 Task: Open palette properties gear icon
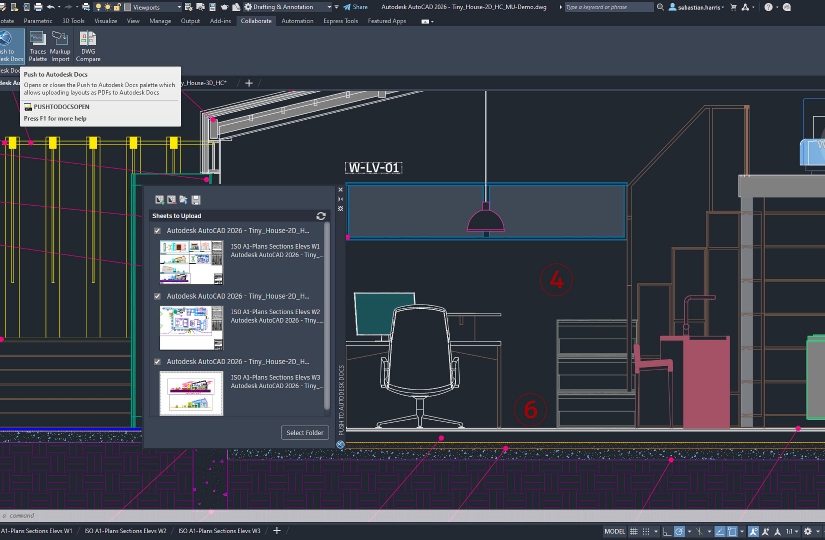(x=340, y=208)
